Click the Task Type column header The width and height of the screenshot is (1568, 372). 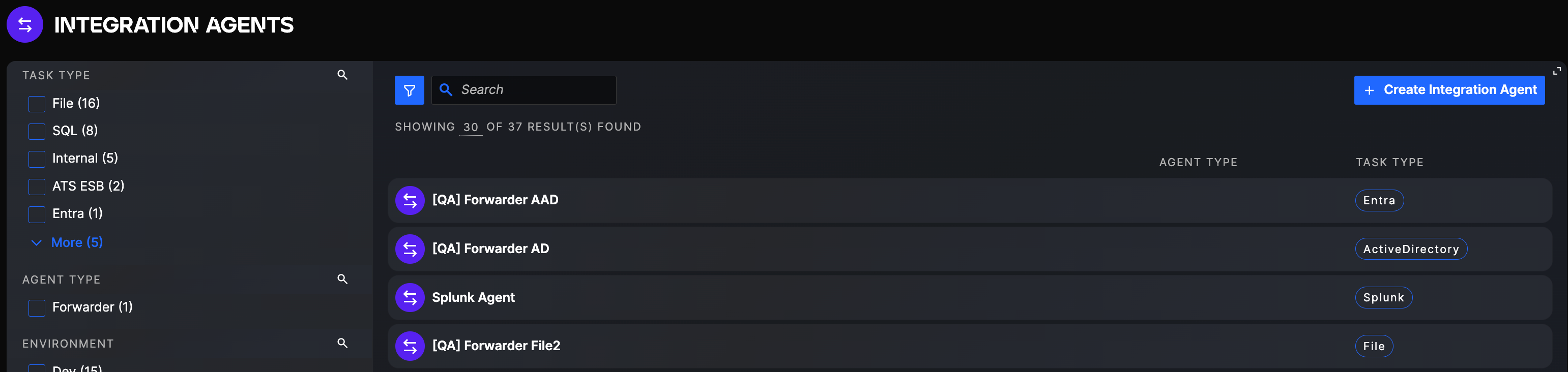pyautogui.click(x=1389, y=162)
